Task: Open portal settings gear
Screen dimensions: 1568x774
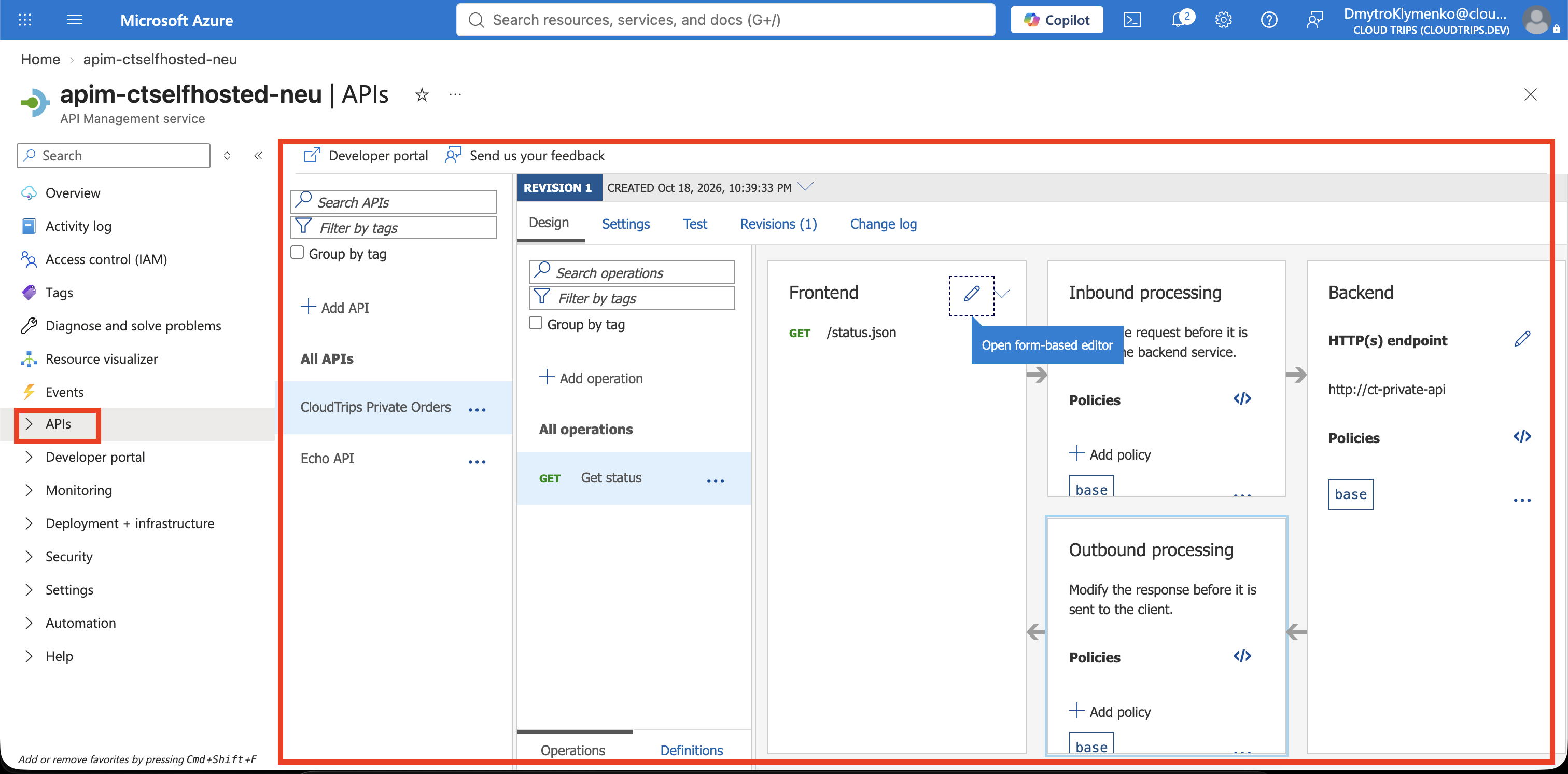Action: [x=1223, y=20]
